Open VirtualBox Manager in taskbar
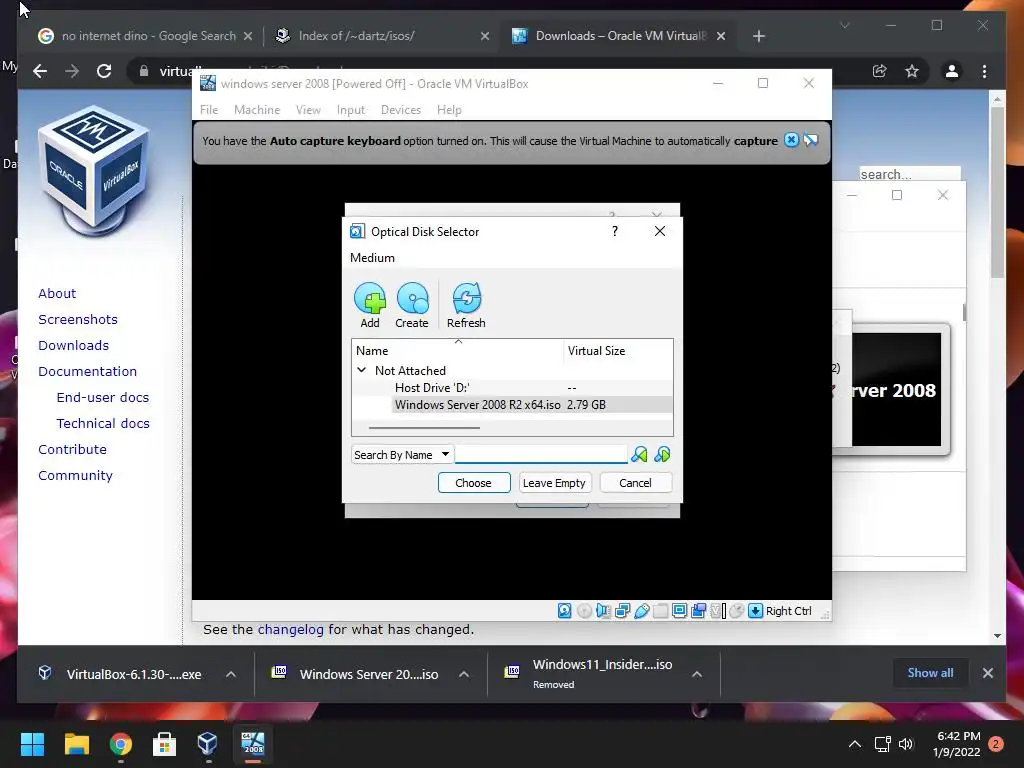 point(208,744)
